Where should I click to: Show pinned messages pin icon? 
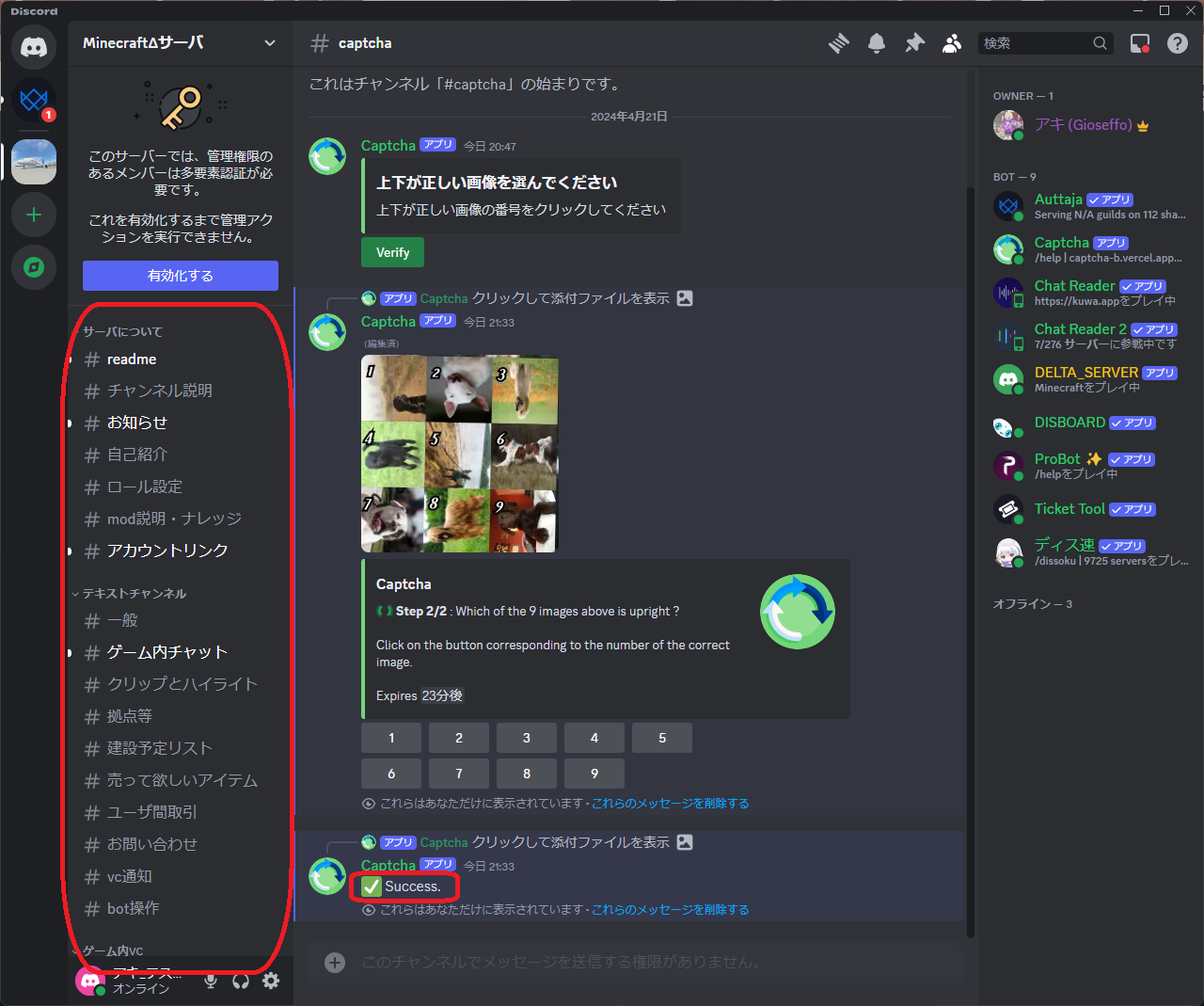click(x=914, y=43)
